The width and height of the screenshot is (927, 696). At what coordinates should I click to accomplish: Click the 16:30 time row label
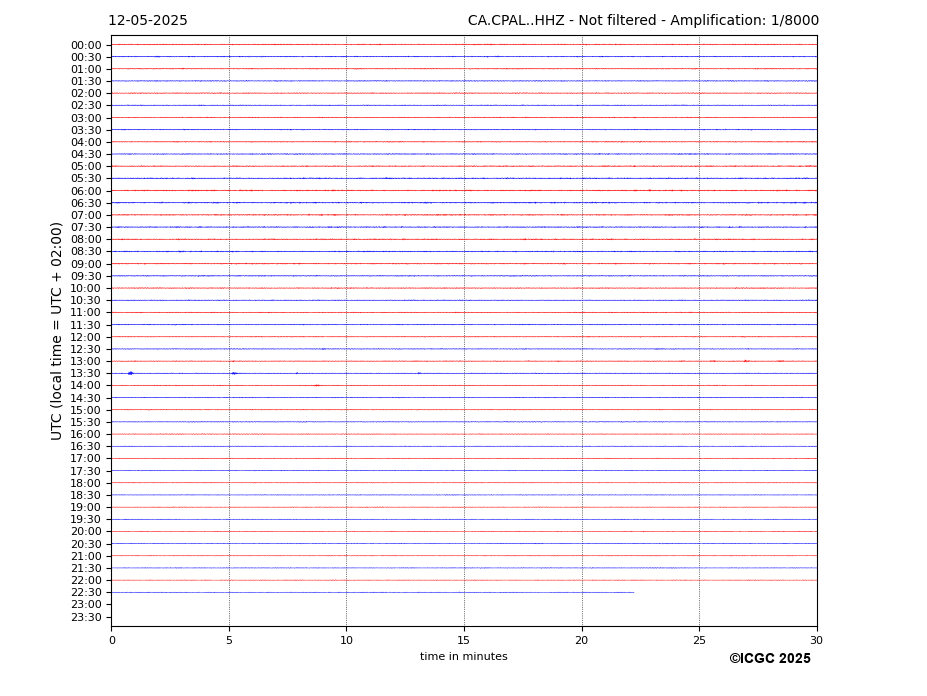(86, 446)
